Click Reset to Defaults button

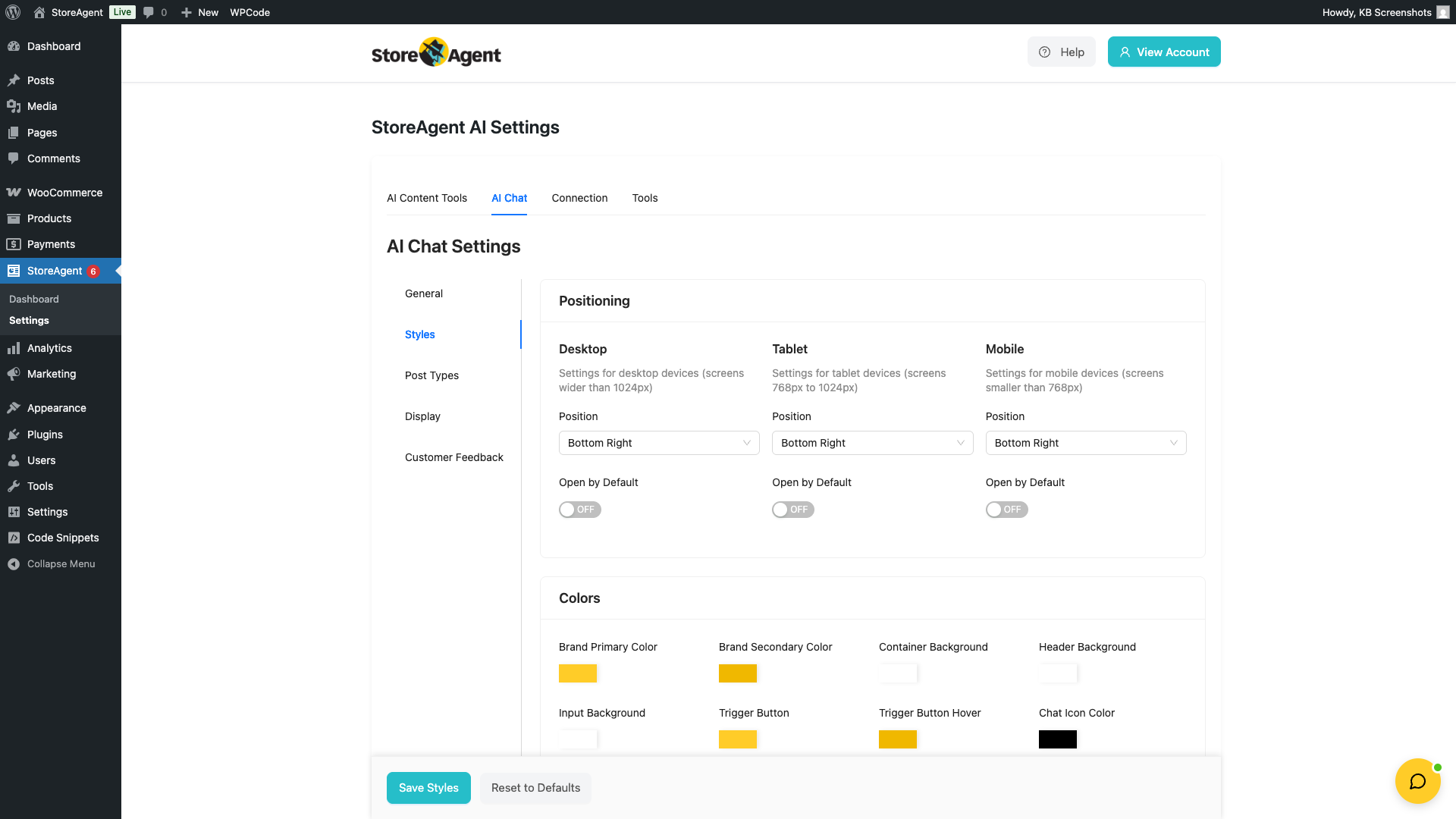tap(535, 788)
